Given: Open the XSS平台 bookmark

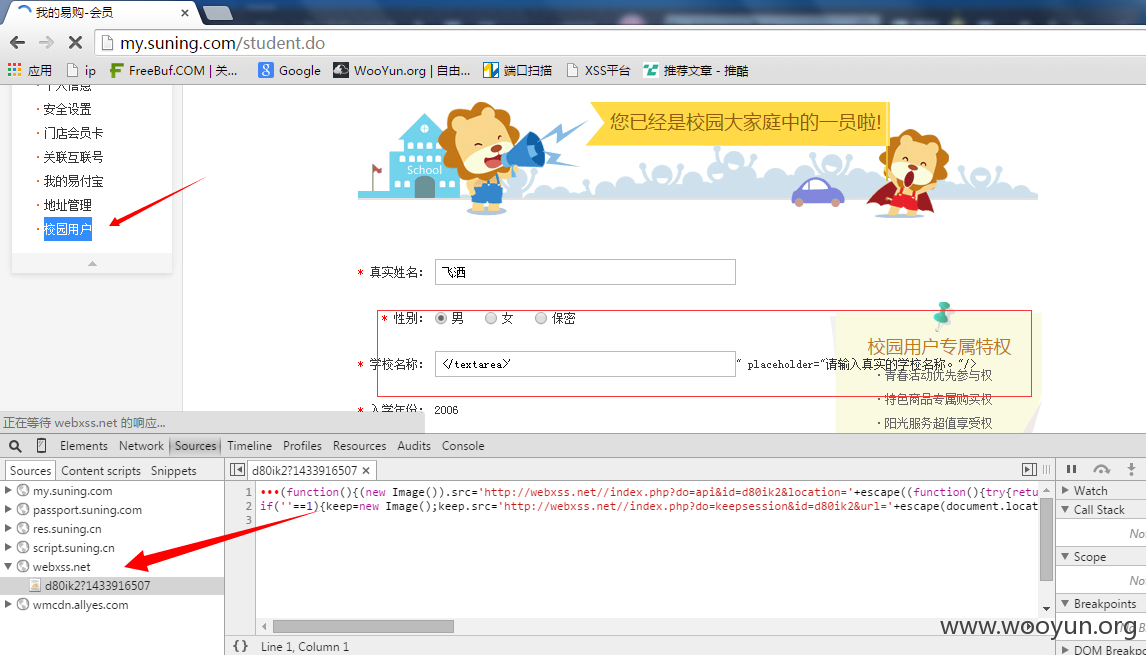Looking at the screenshot, I should (598, 70).
